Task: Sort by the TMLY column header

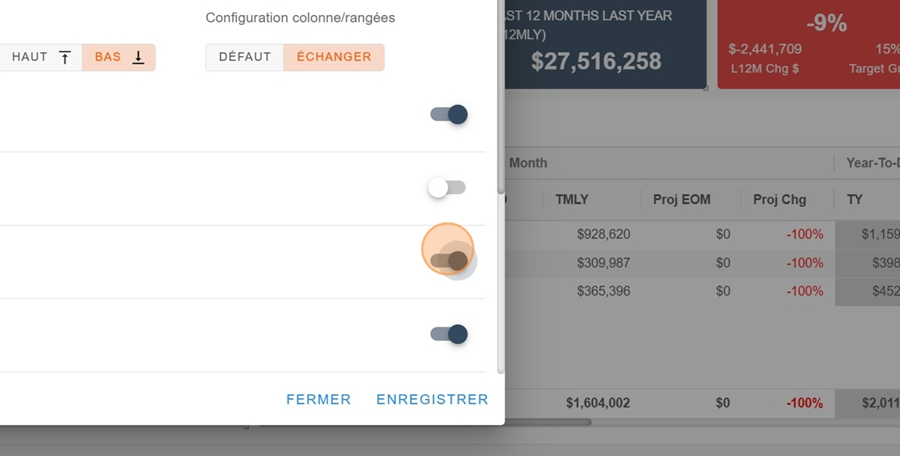Action: point(572,199)
